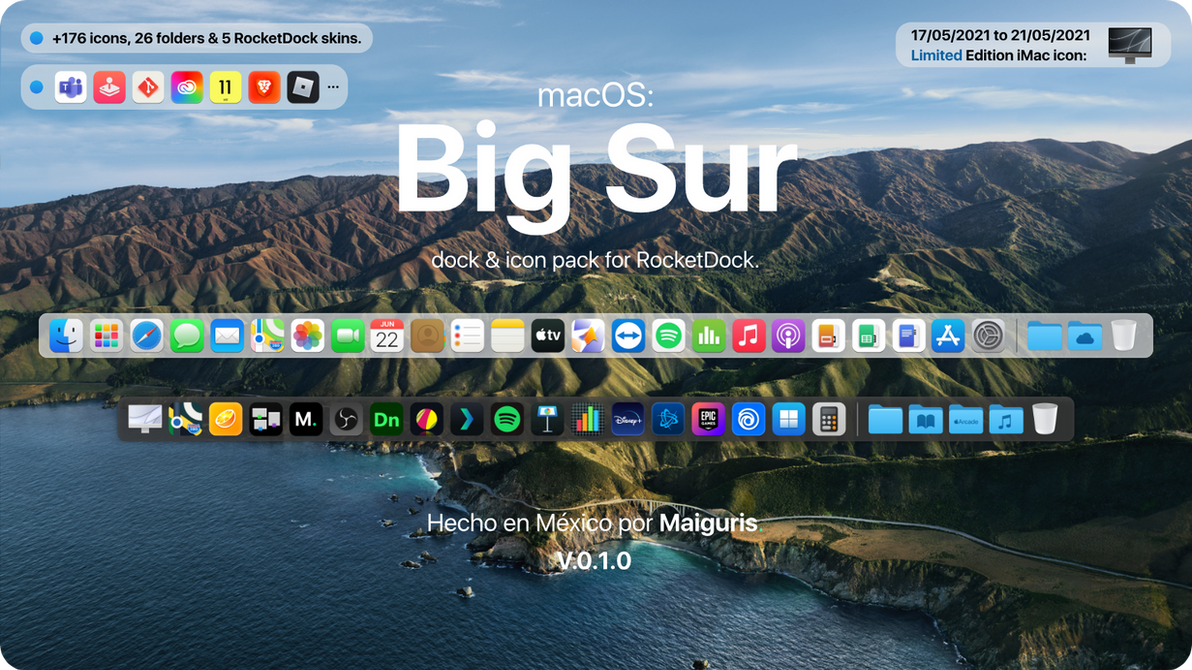Click the three dots after Roblox

tap(333, 87)
